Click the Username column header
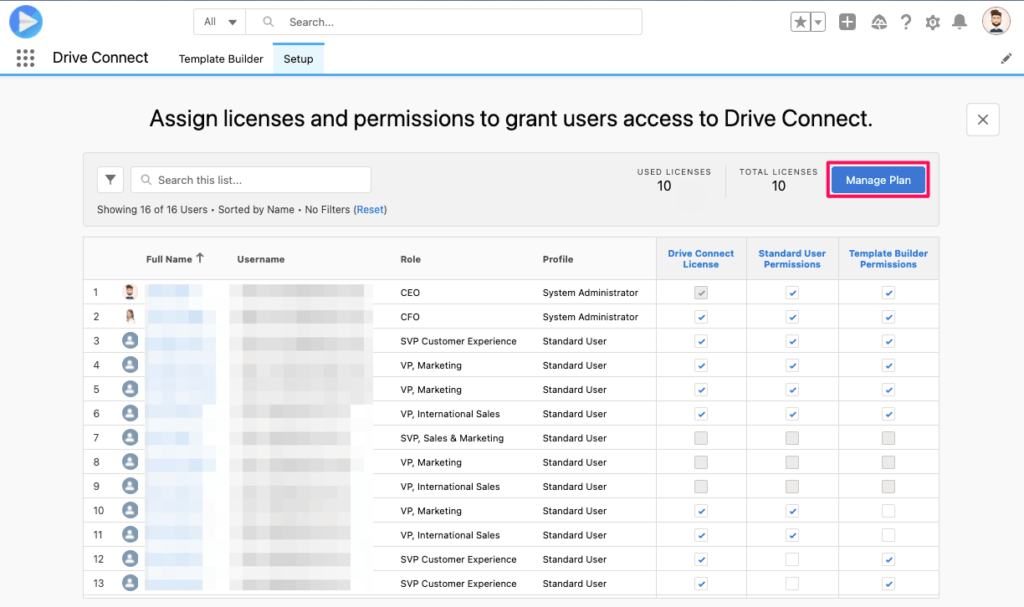 tap(261, 259)
